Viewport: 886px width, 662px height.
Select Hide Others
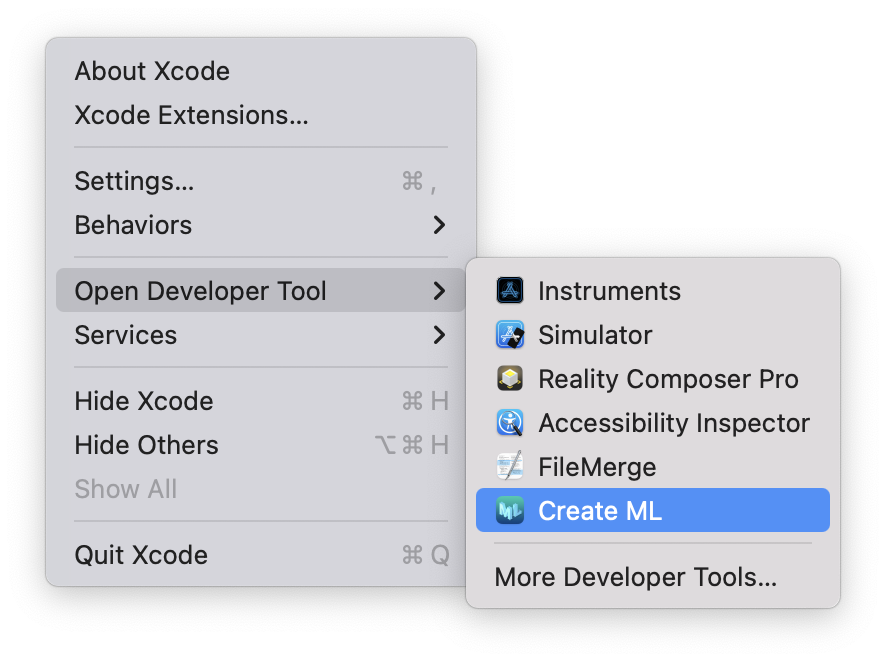(146, 445)
